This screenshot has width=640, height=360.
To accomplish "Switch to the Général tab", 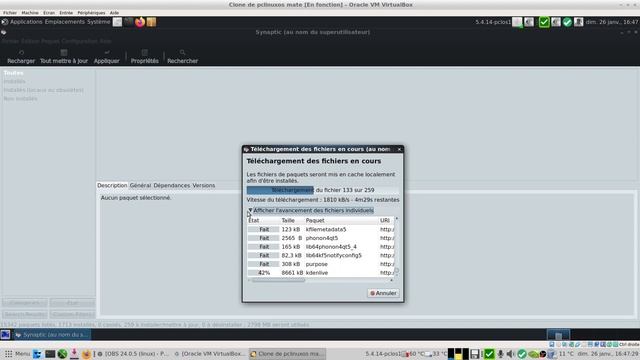I will tap(140, 185).
